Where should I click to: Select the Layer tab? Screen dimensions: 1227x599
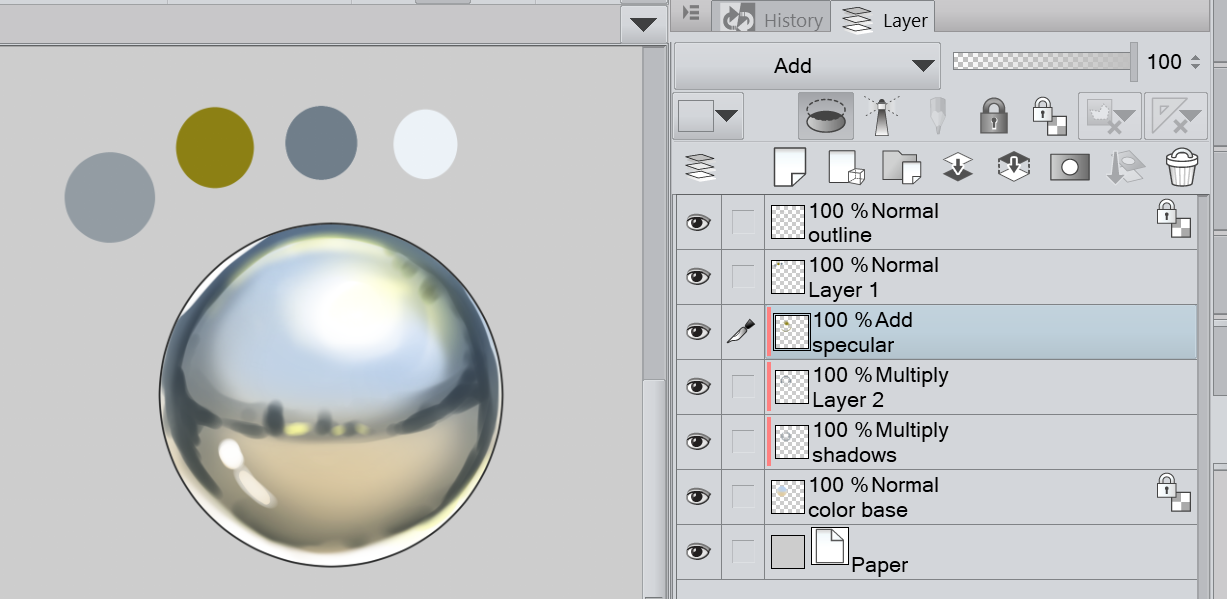(x=898, y=18)
